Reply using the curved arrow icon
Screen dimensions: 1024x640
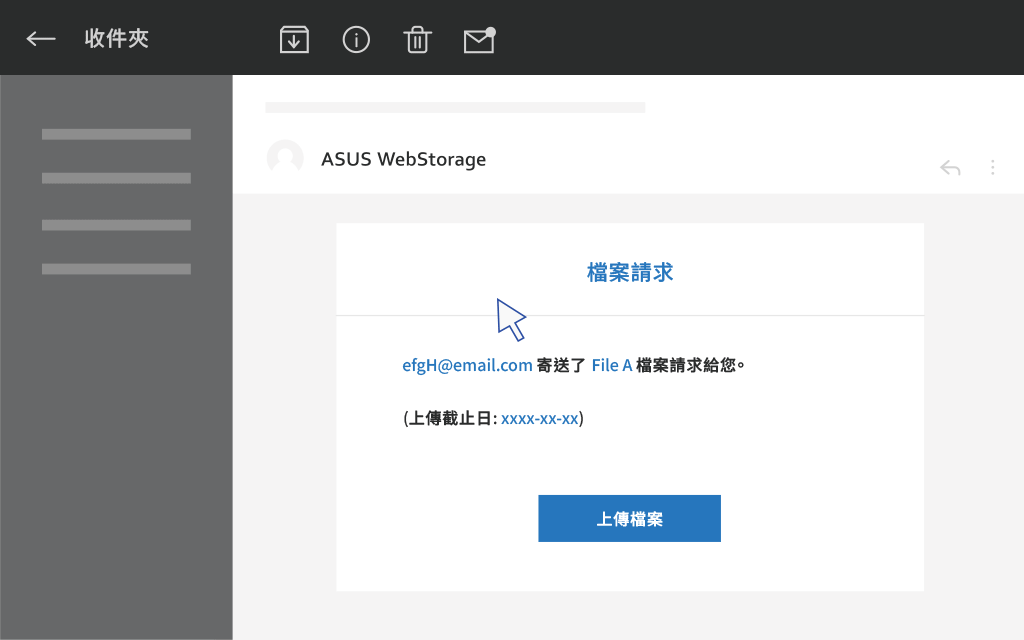(x=950, y=168)
